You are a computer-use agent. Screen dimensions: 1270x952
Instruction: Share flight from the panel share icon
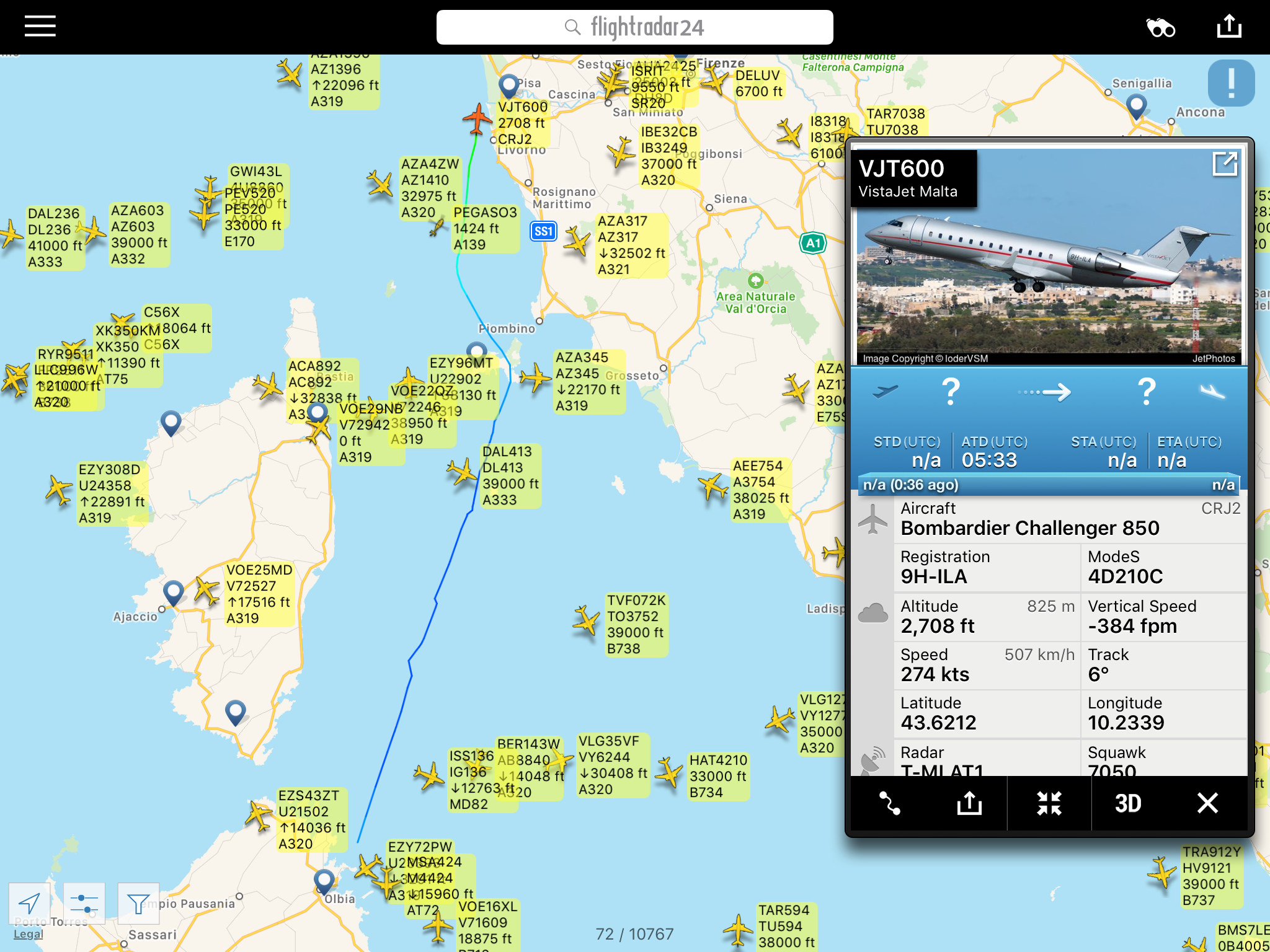pyautogui.click(x=969, y=803)
